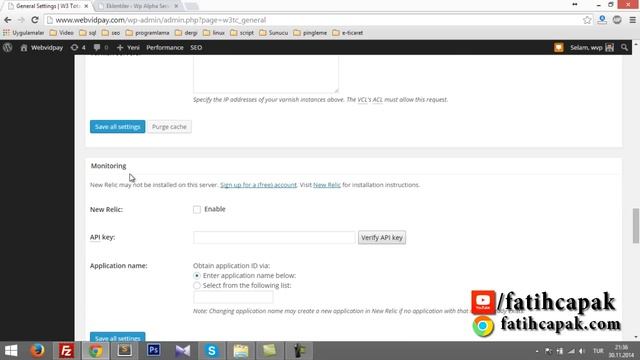640x360 pixels.
Task: Open the taskbar clock and date
Action: [x=621, y=351]
